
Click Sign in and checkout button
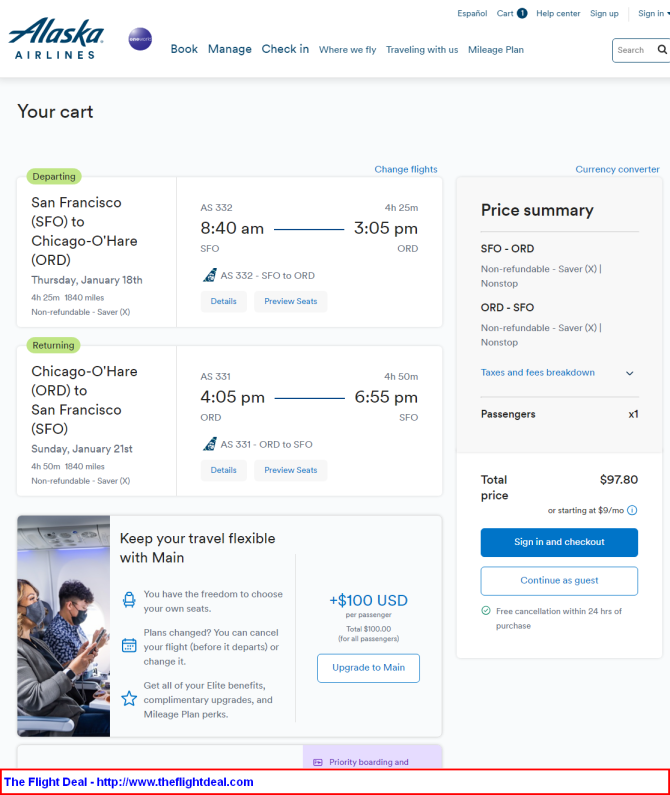coord(559,542)
